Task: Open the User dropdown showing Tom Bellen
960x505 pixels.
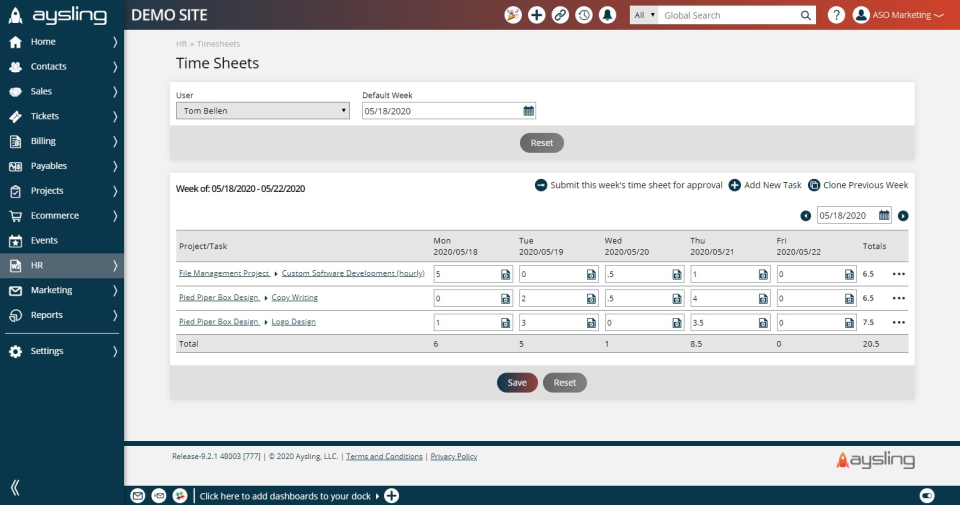Action: click(x=263, y=111)
